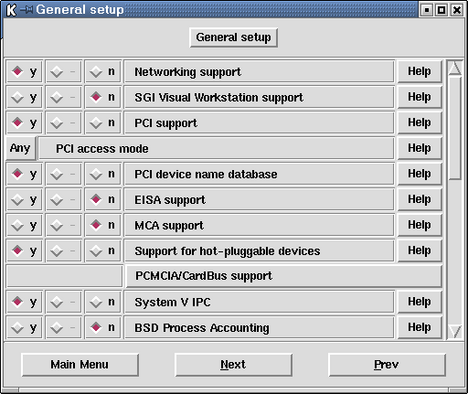Open the PCMCIA/CardBus support submenu
The height and width of the screenshot is (394, 468).
click(284, 276)
